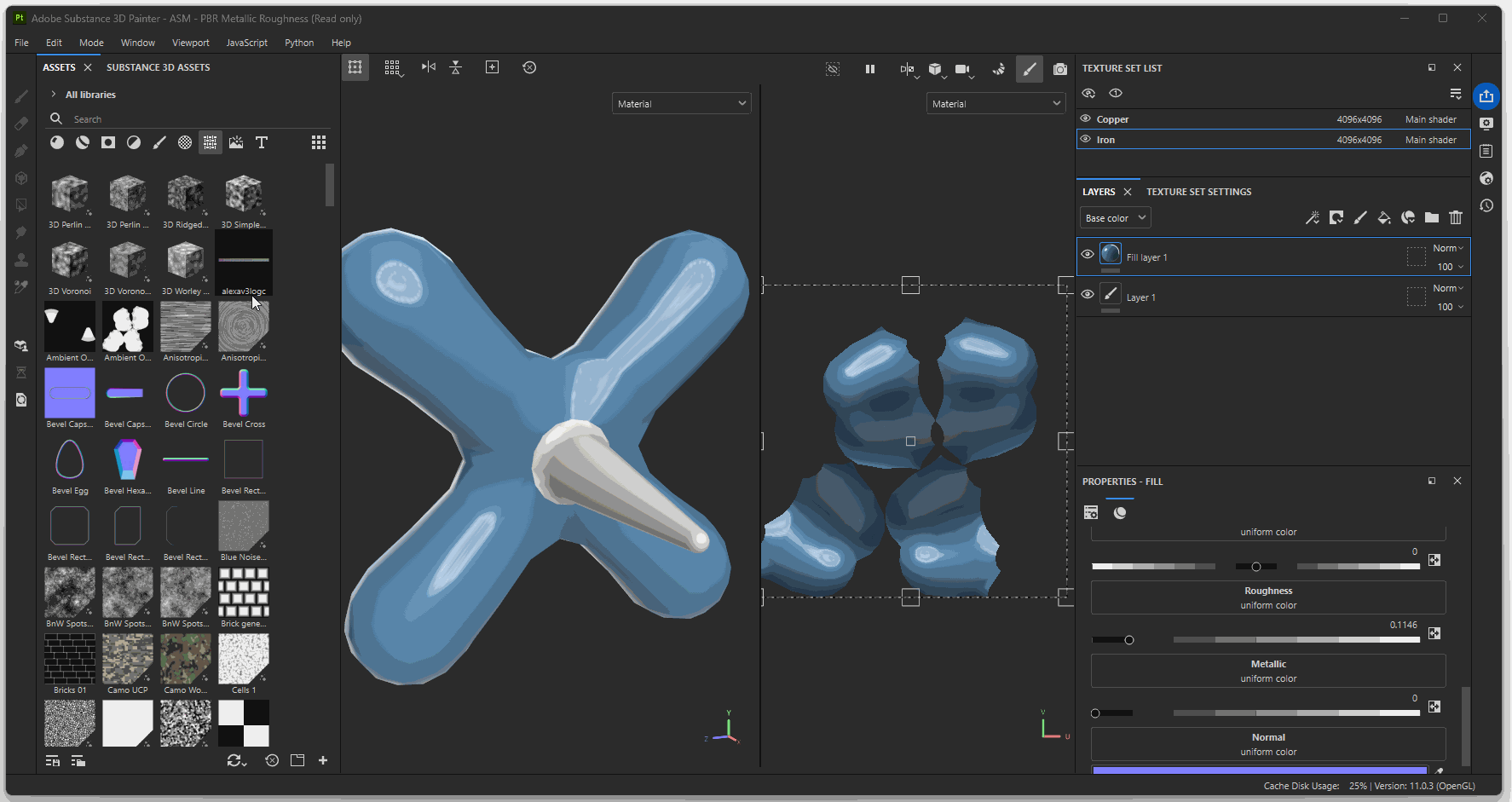
Task: Hide Layer 1 with its eye icon
Action: pyautogui.click(x=1088, y=294)
